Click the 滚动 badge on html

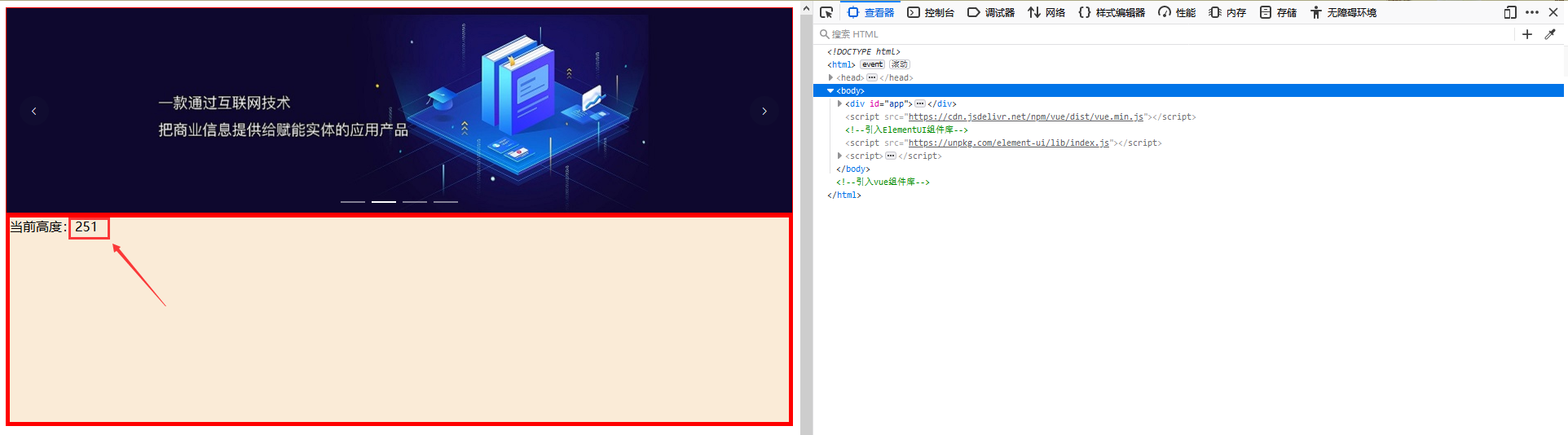pyautogui.click(x=899, y=64)
